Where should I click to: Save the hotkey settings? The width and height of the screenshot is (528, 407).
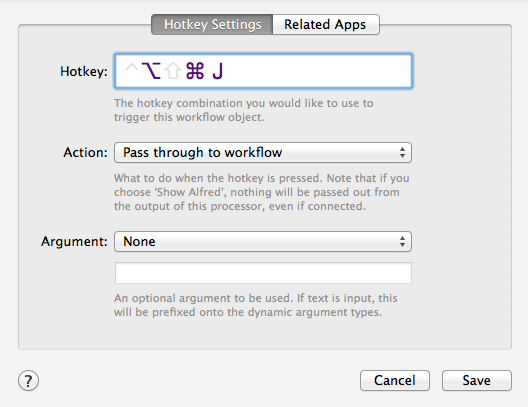click(x=477, y=381)
